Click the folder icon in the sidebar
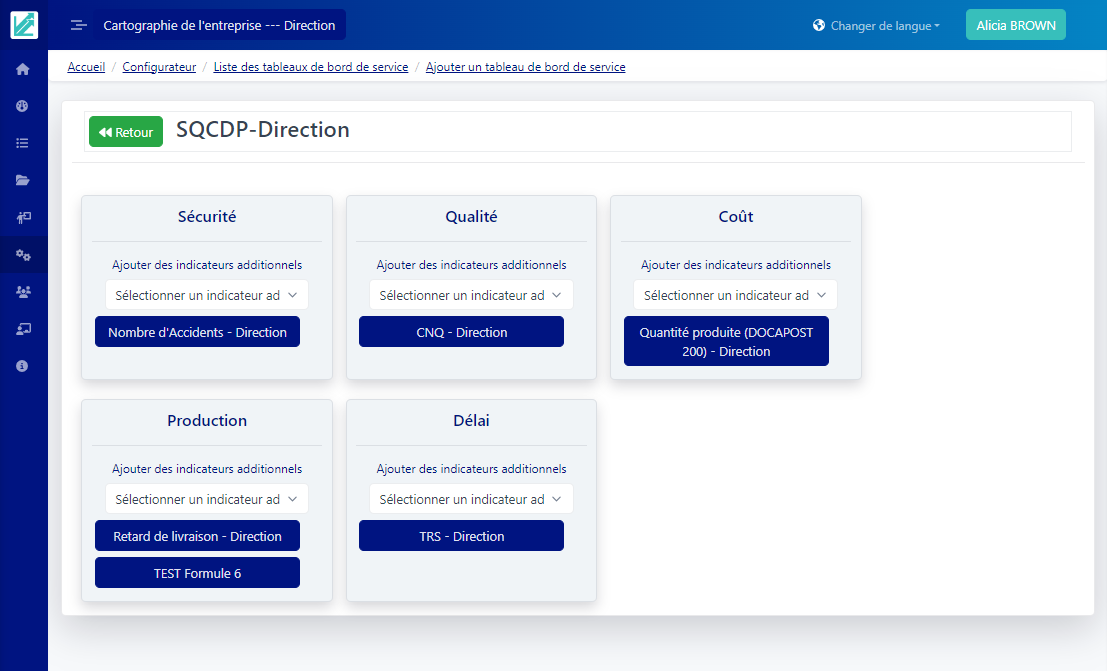The image size is (1107, 671). click(x=22, y=180)
